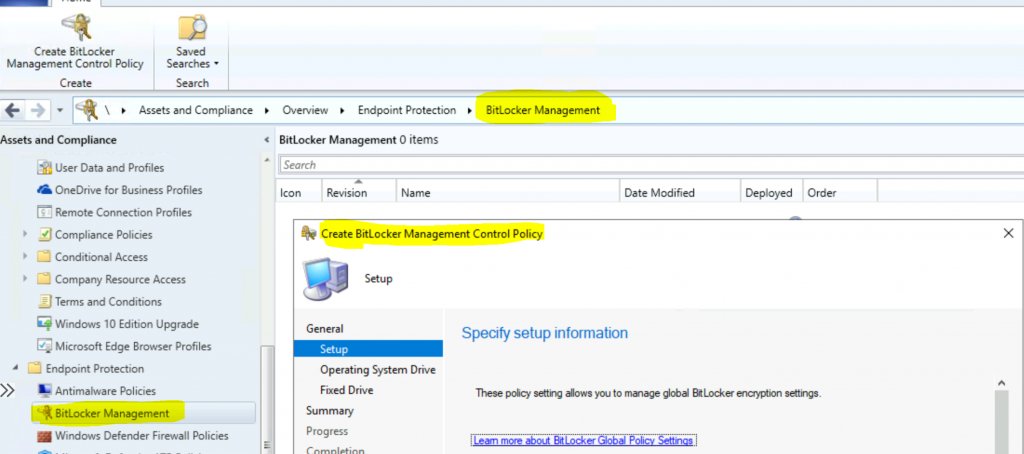Select Terms and Conditions node
This screenshot has width=1024, height=454.
[108, 302]
